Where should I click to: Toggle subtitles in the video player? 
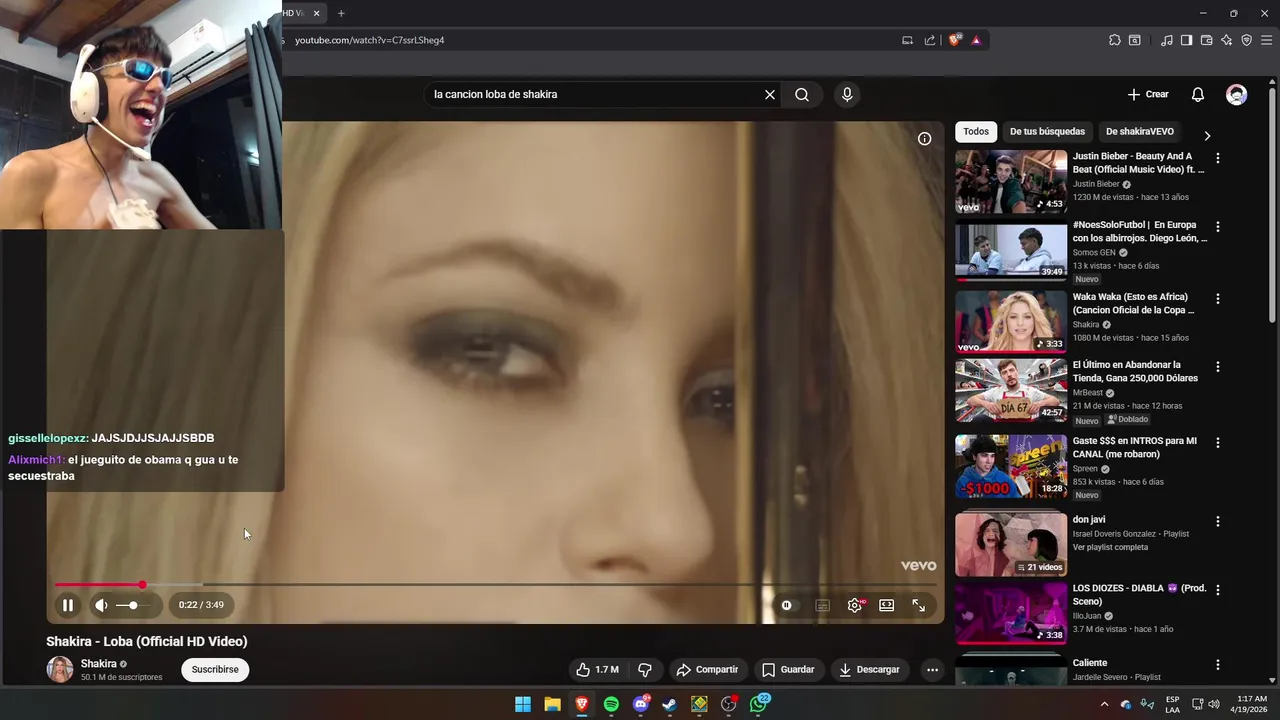pyautogui.click(x=822, y=605)
